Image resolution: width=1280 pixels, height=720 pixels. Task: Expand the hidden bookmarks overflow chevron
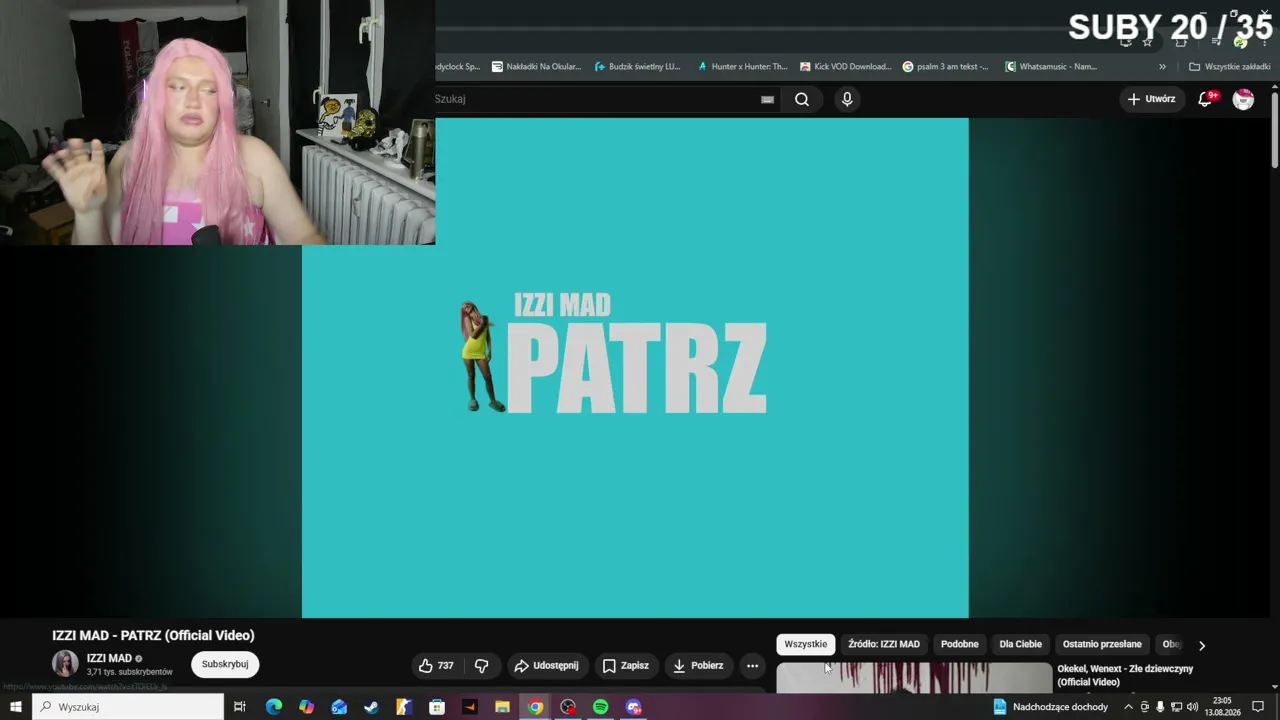tap(1162, 67)
